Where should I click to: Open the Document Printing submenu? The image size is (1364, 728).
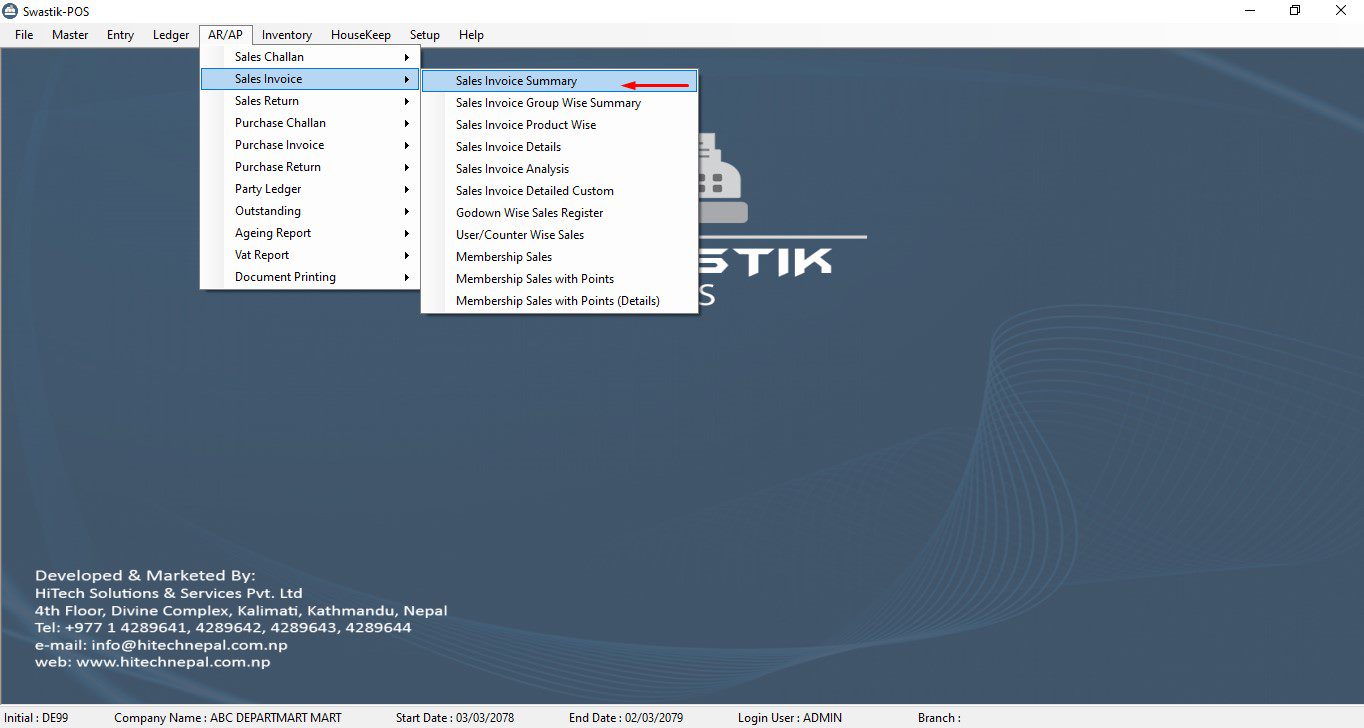[x=285, y=277]
